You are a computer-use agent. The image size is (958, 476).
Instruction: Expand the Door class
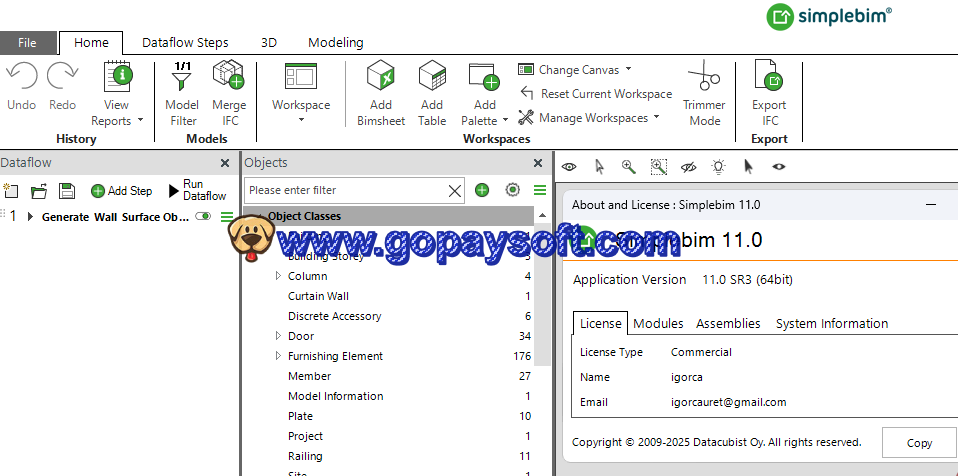tap(278, 335)
